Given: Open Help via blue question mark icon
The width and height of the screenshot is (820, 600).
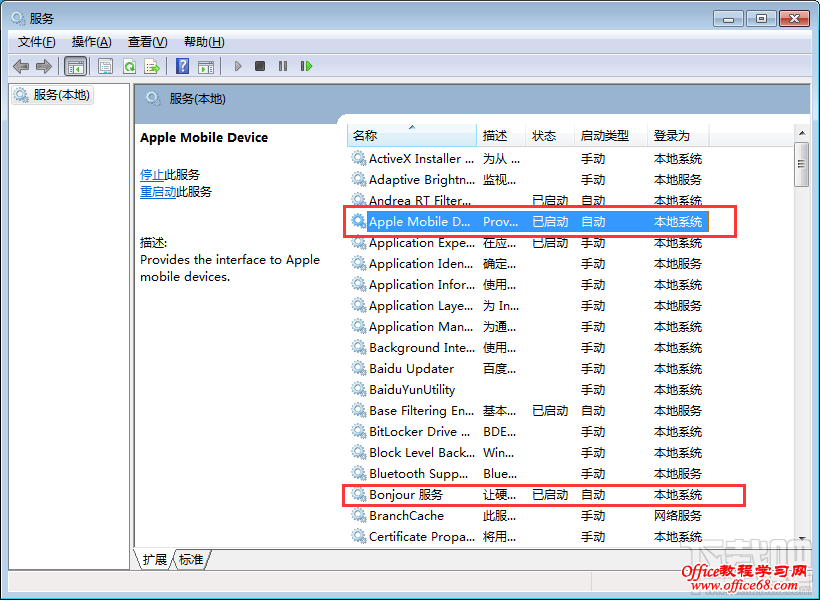Looking at the screenshot, I should [x=182, y=66].
